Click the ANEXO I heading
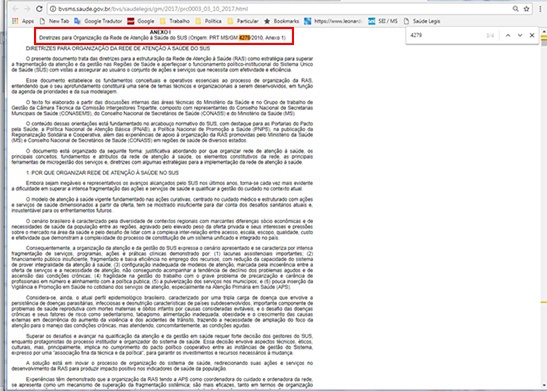Image resolution: width=547 pixels, height=391 pixels. point(160,32)
